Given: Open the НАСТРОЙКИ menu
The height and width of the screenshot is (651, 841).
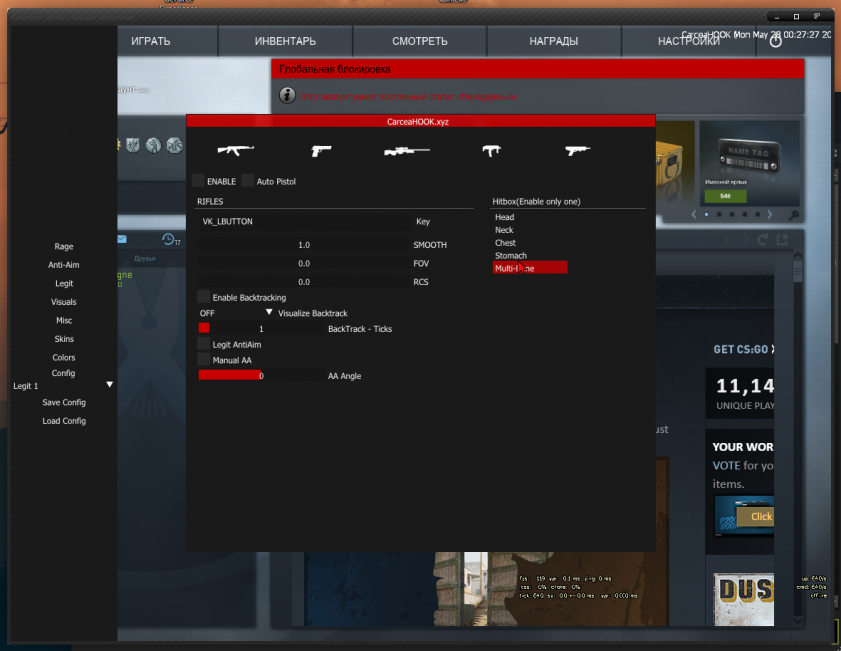Looking at the screenshot, I should 689,41.
